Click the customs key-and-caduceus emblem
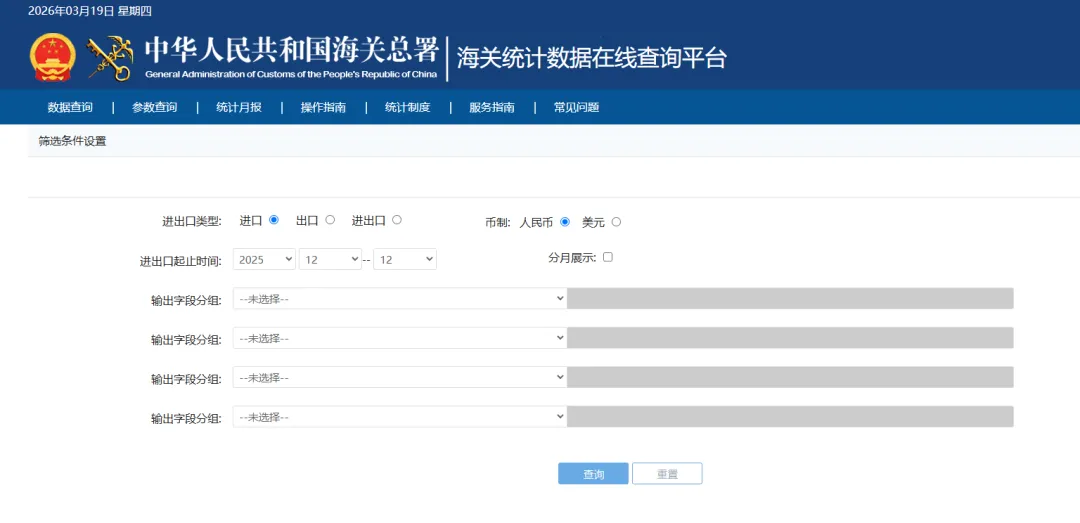Viewport: 1080px width, 523px height. [x=111, y=58]
